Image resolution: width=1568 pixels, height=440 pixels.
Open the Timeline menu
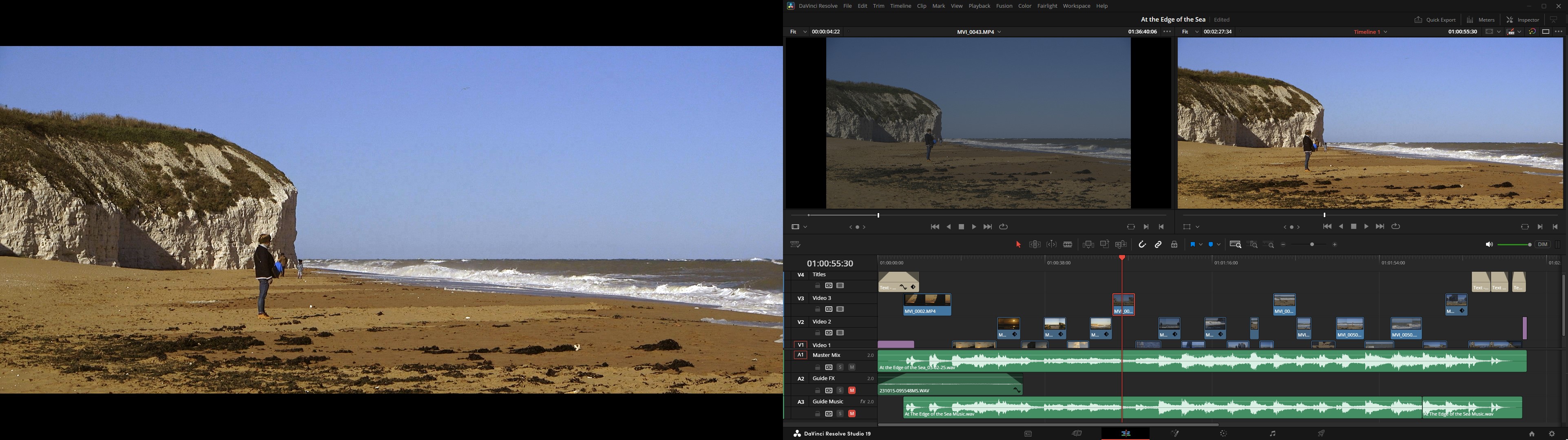coord(900,6)
